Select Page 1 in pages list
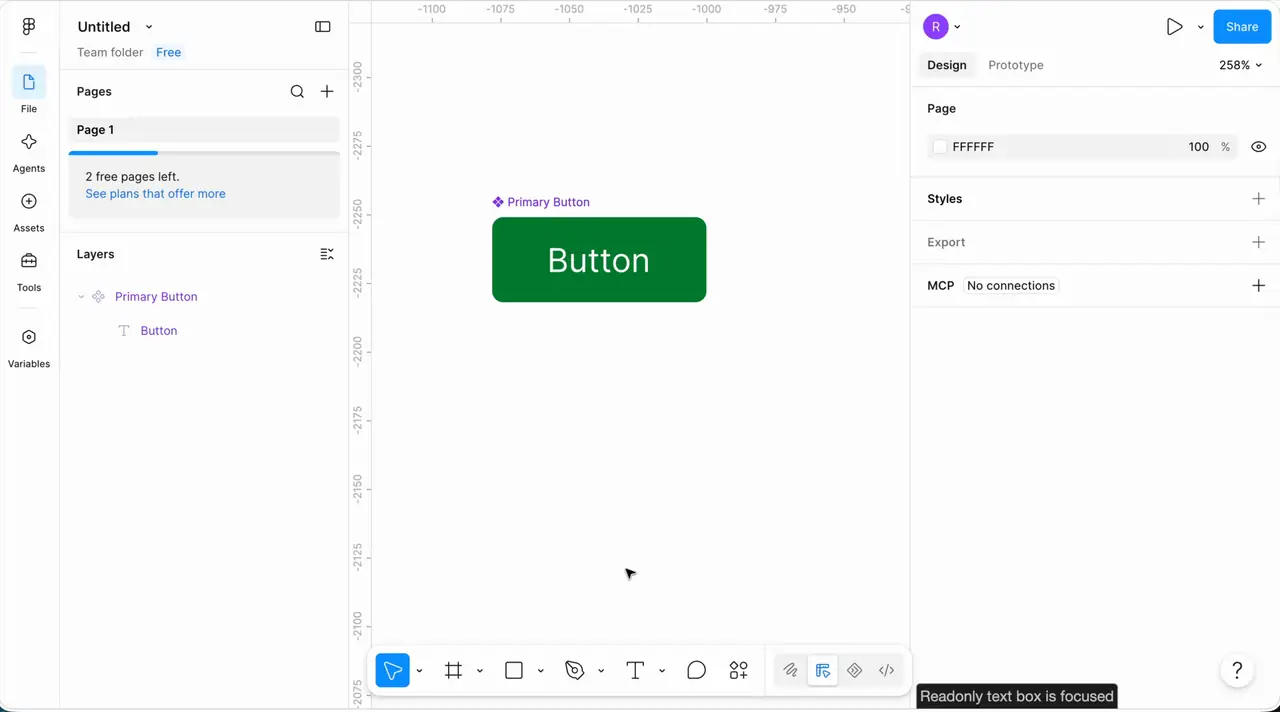This screenshot has height=712, width=1280. 204,130
